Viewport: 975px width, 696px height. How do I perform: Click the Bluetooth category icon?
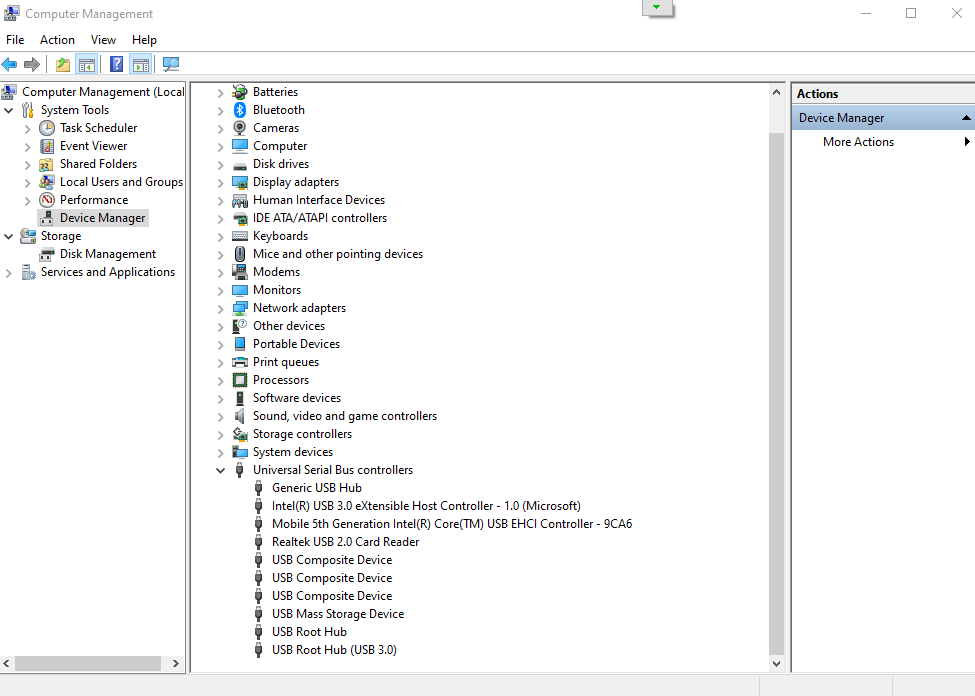240,110
